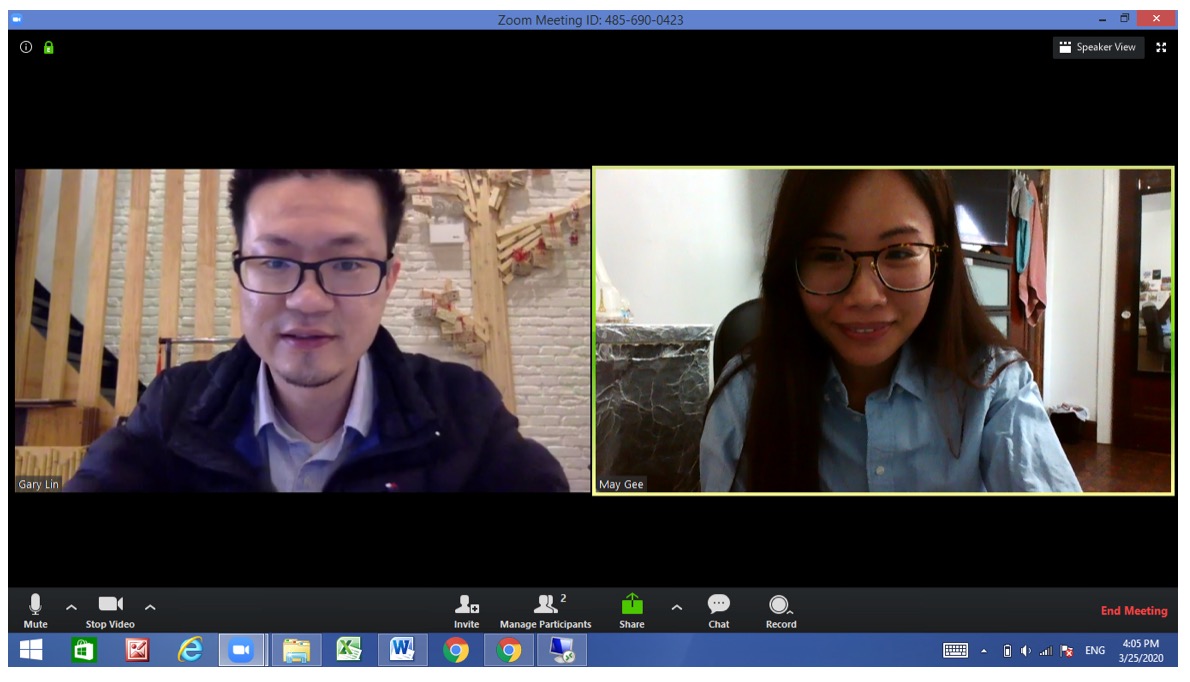Screen dimensions: 1190x682
Task: Show meeting information icon
Action: click(26, 47)
